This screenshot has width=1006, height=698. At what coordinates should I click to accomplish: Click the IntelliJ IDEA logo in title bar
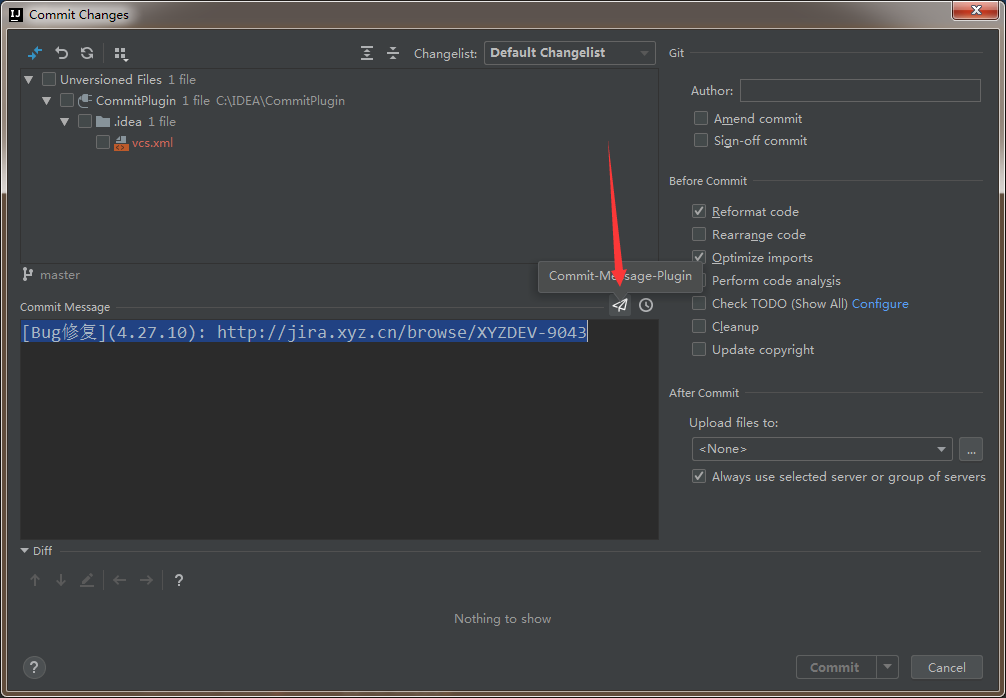click(x=17, y=13)
